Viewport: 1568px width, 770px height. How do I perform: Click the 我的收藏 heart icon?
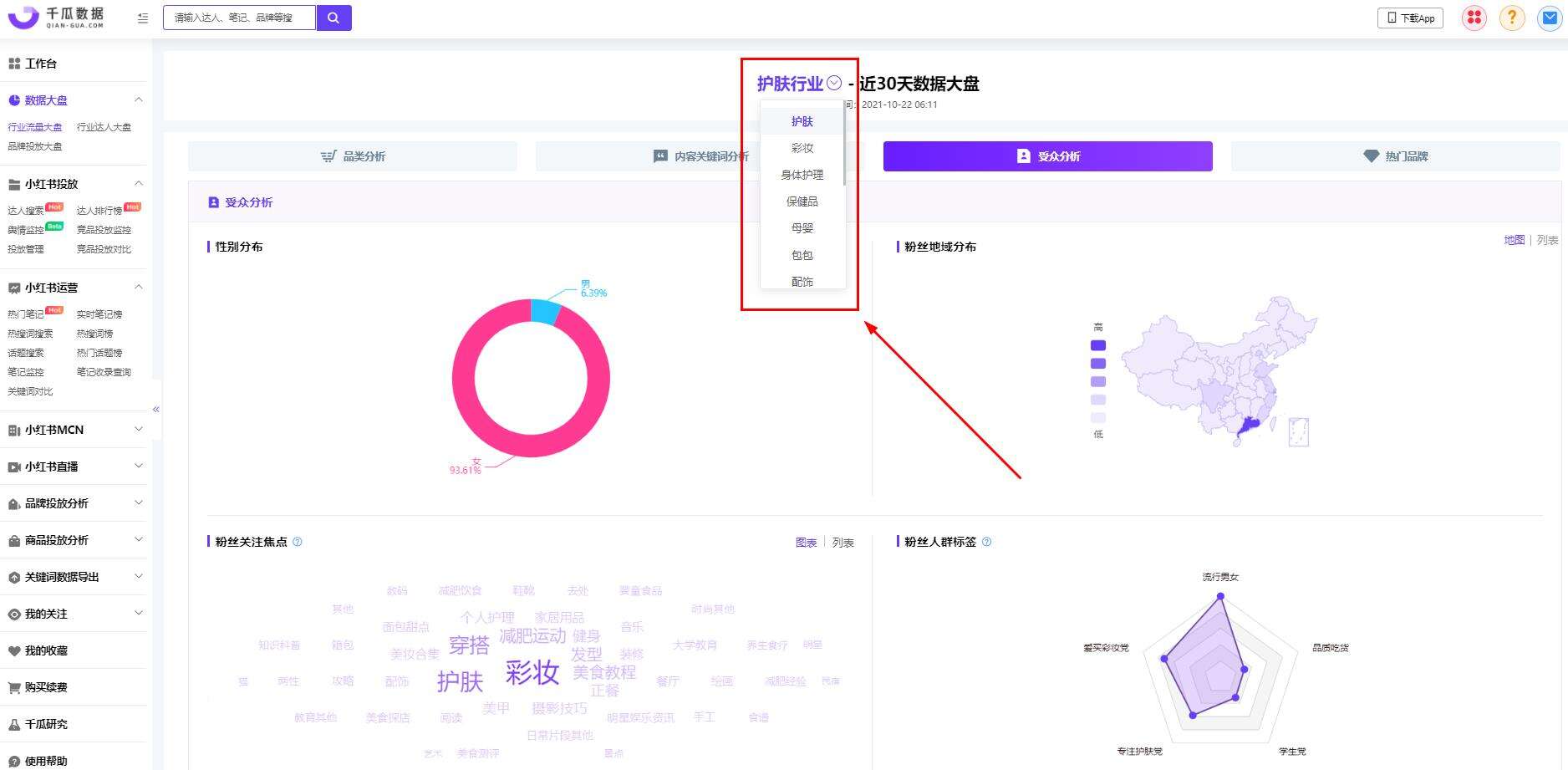(14, 650)
